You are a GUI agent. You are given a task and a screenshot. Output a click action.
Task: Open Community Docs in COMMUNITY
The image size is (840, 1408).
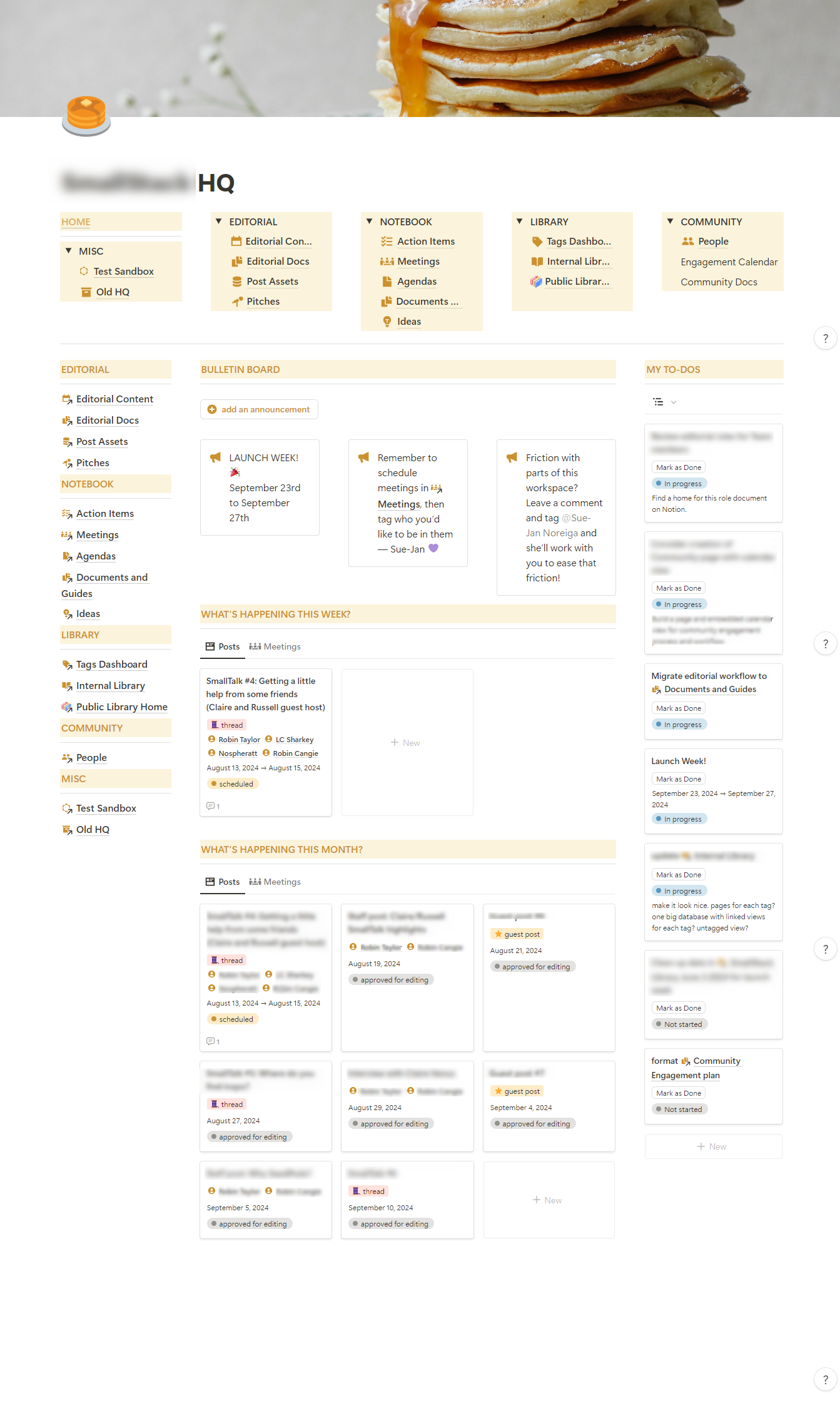point(719,282)
